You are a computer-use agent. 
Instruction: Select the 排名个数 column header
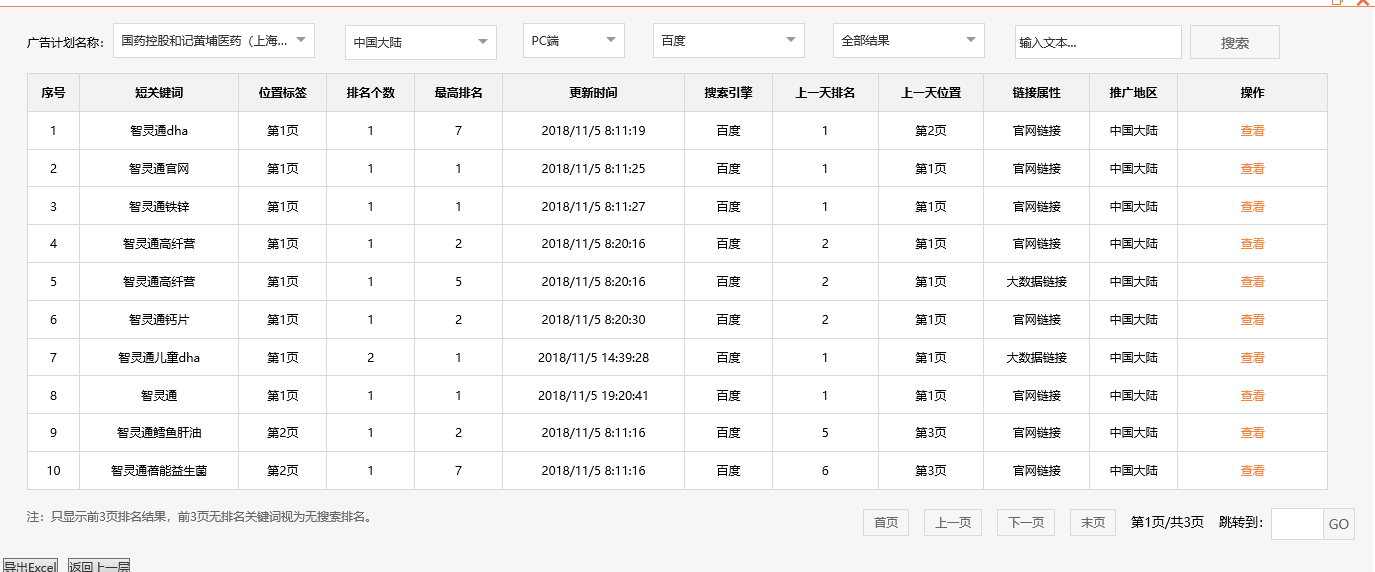pos(371,93)
